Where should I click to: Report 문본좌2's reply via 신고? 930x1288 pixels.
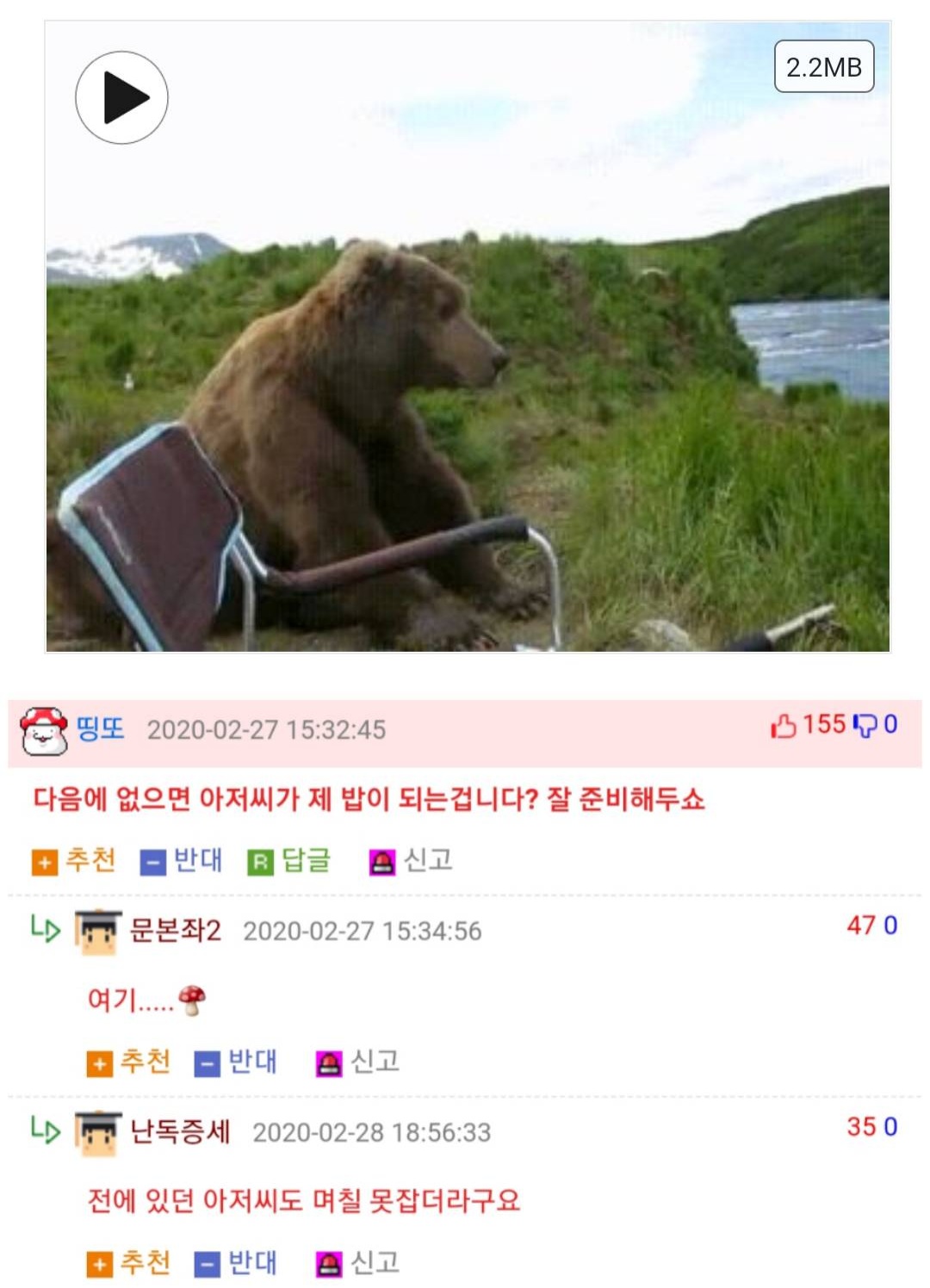click(358, 1062)
